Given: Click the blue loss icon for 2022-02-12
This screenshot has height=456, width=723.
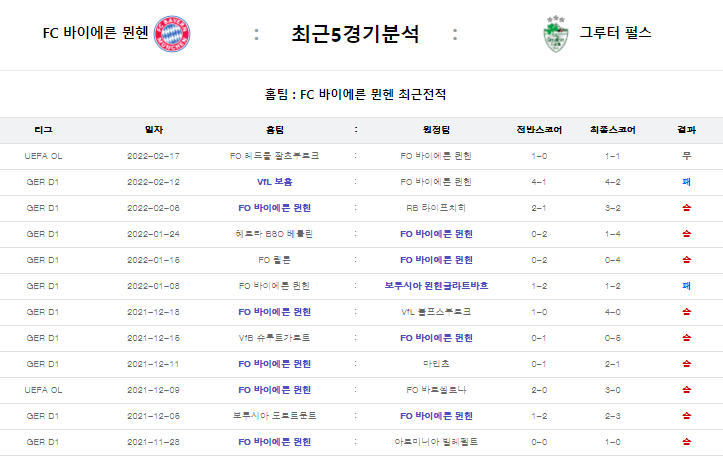Looking at the screenshot, I should (687, 182).
